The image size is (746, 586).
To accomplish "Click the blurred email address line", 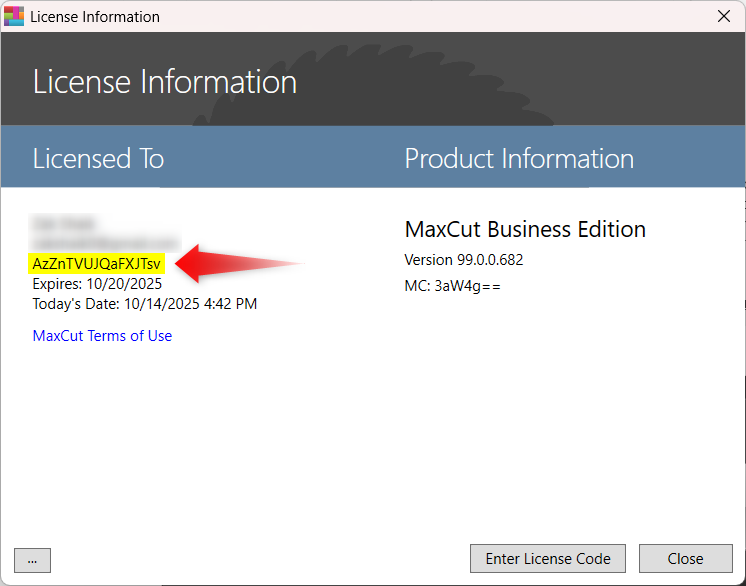I will click(x=104, y=243).
